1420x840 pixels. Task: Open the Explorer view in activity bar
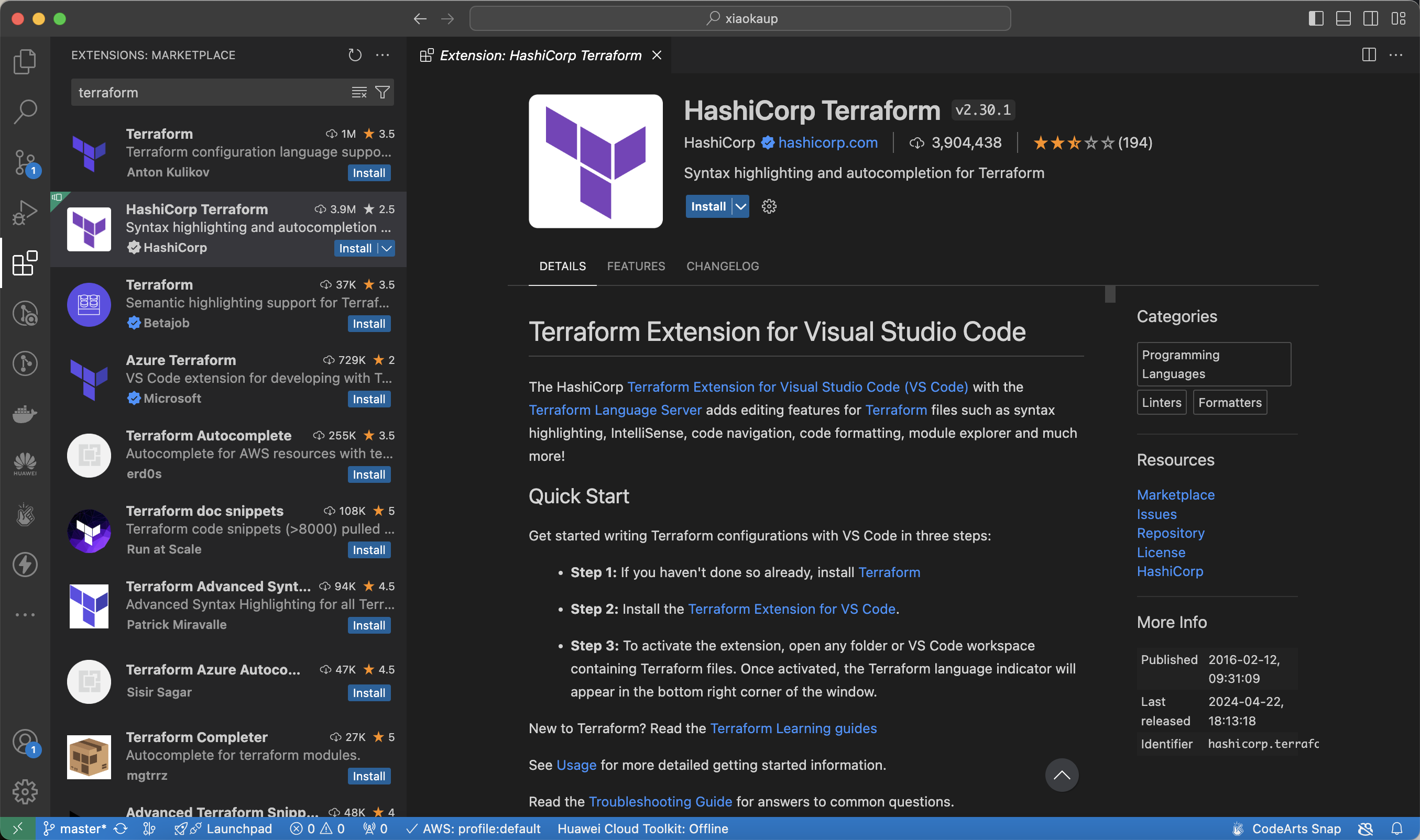pos(25,61)
